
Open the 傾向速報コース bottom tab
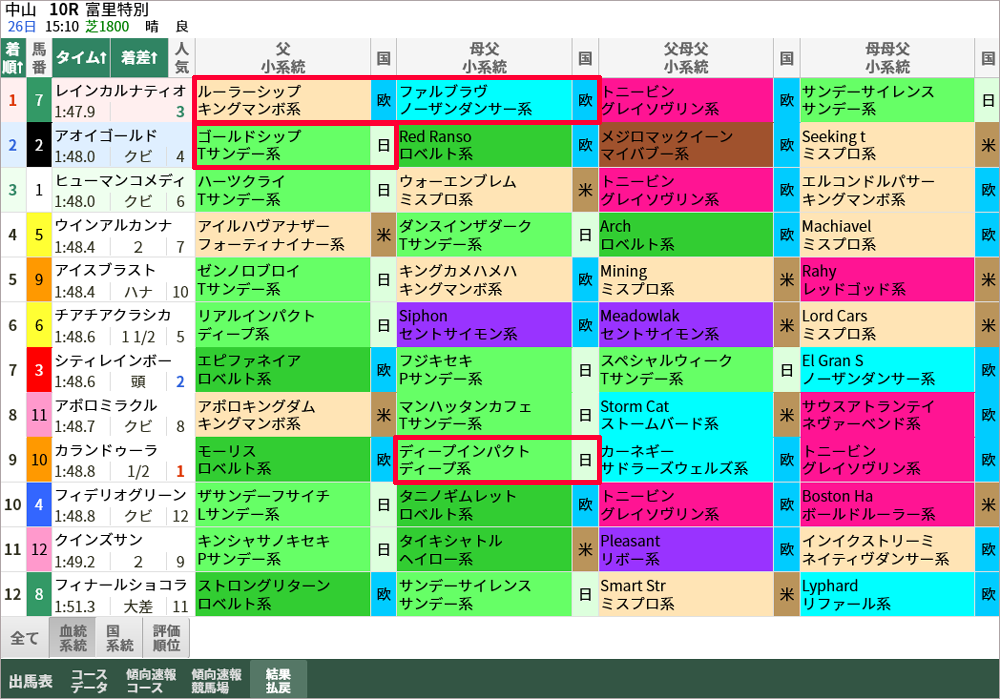(151, 681)
